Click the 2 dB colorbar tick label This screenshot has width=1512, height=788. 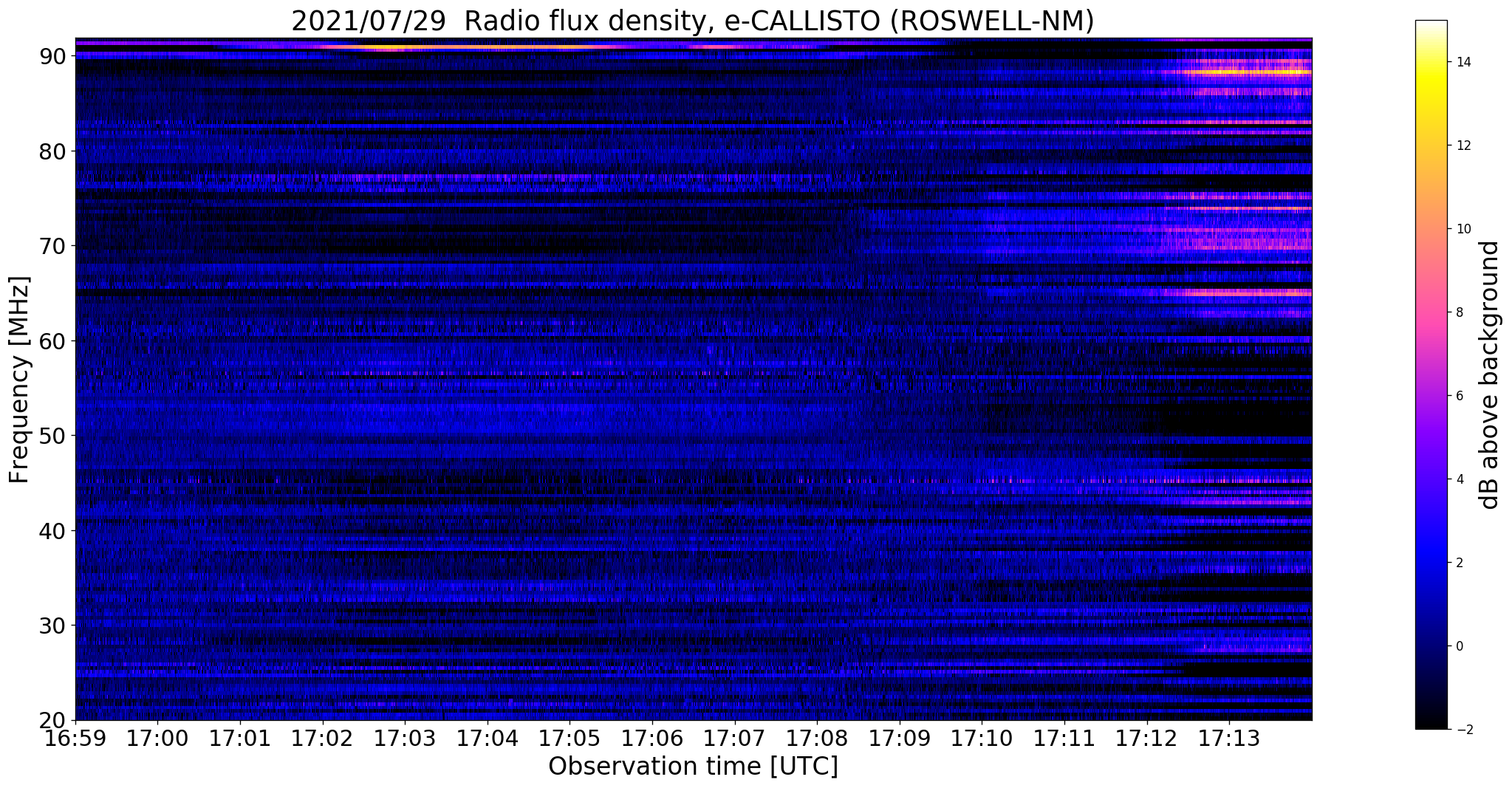point(1459,563)
